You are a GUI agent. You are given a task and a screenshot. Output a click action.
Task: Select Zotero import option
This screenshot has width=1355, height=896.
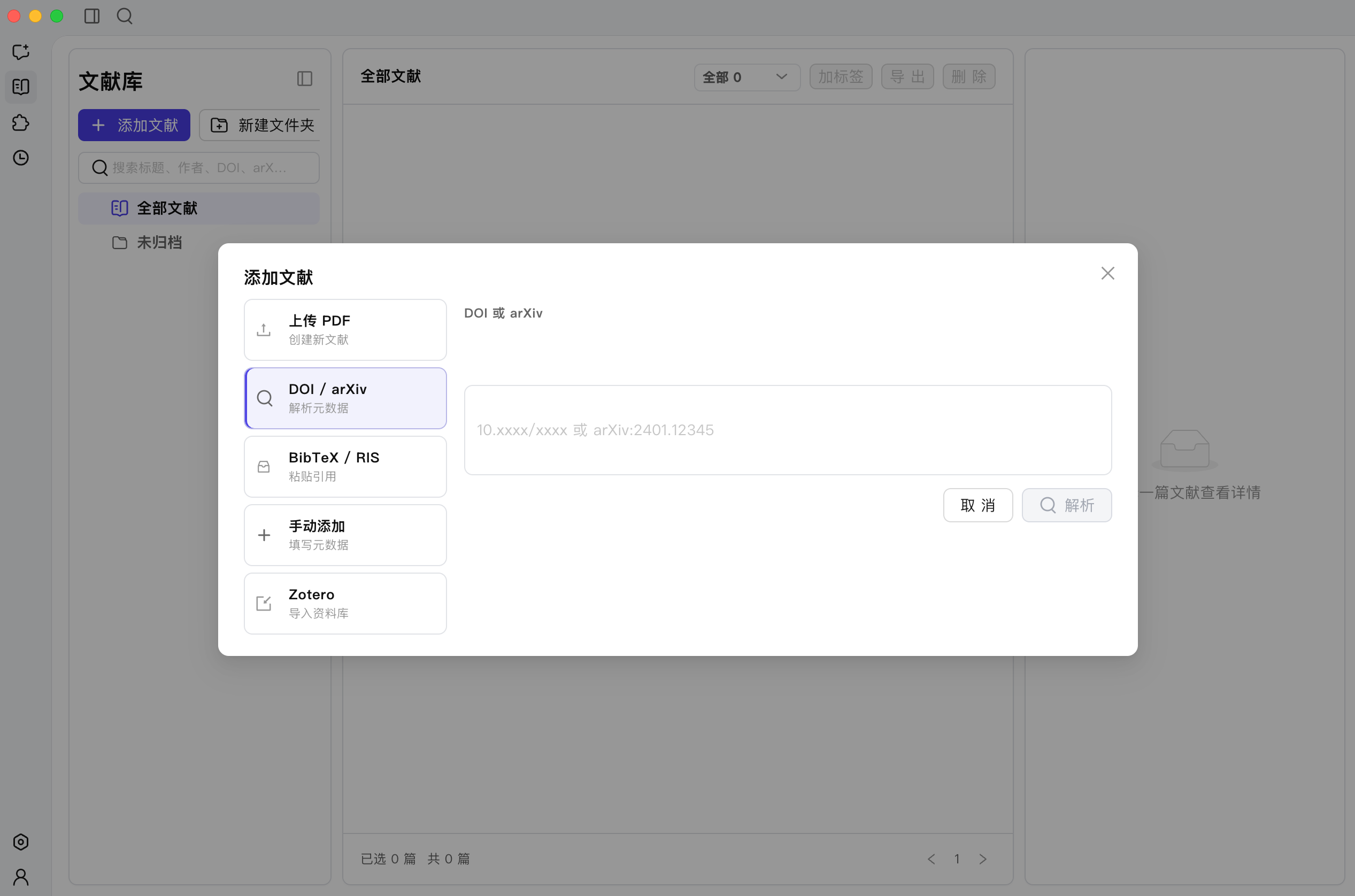coord(345,604)
